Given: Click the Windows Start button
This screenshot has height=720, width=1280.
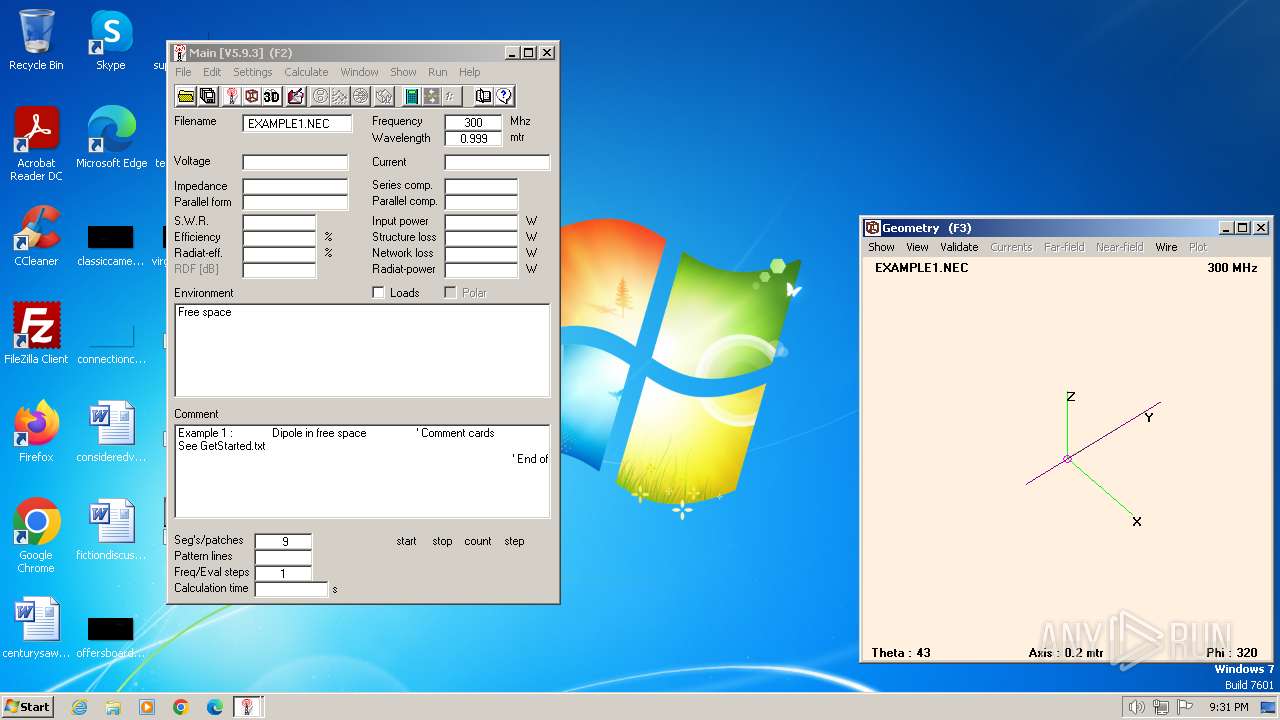Looking at the screenshot, I should point(28,706).
